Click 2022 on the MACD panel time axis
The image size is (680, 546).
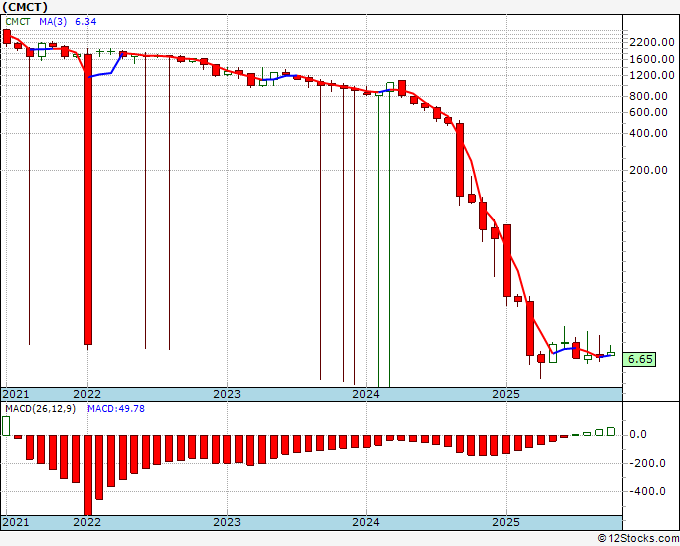pyautogui.click(x=87, y=522)
